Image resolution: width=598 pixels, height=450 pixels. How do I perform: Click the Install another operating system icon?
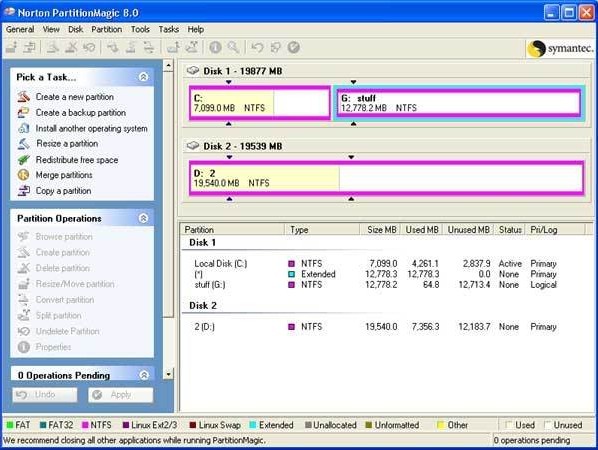(x=23, y=128)
